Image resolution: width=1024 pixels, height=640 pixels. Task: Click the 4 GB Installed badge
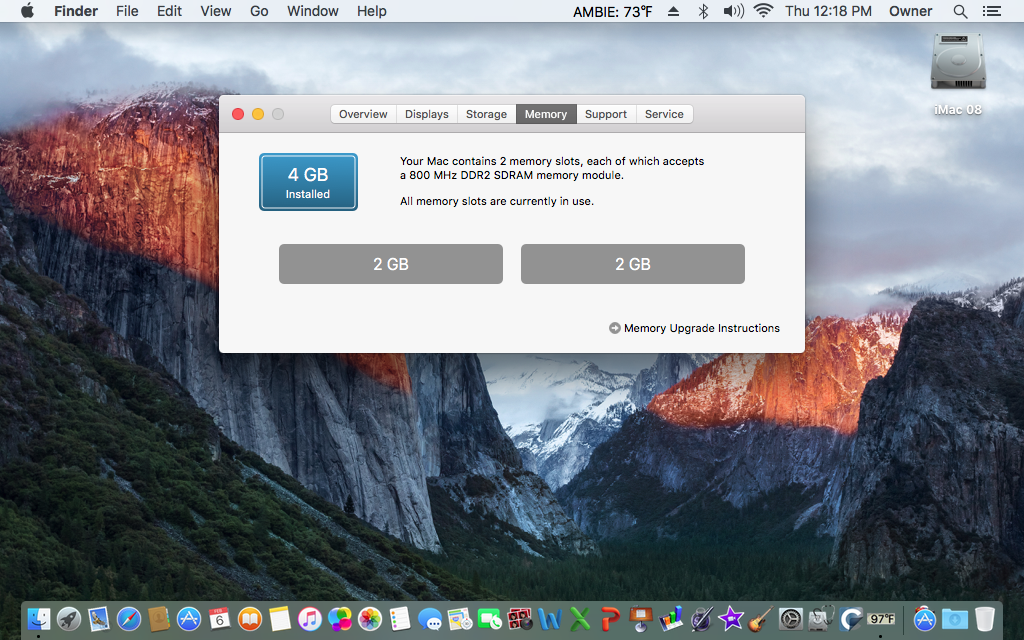(308, 182)
